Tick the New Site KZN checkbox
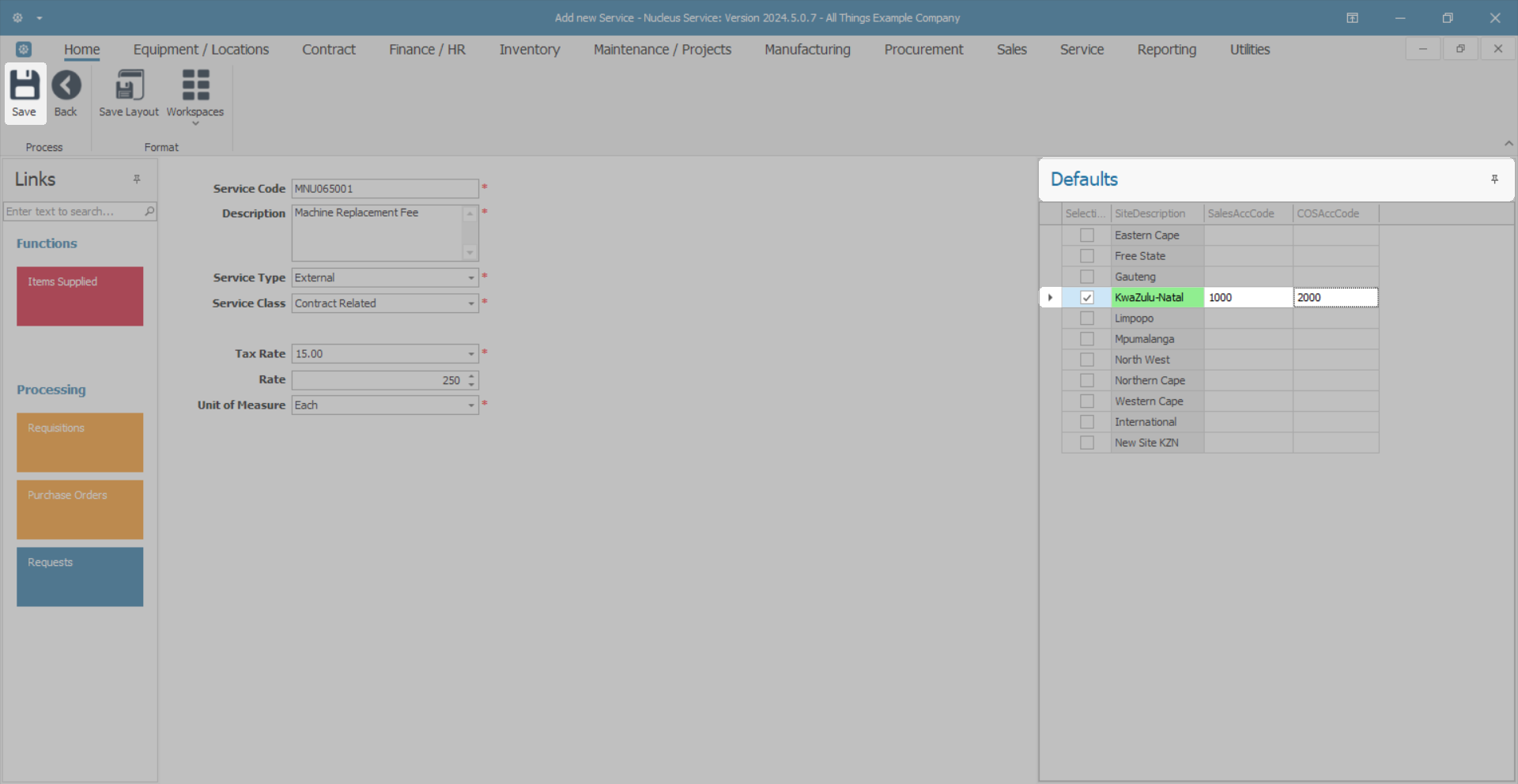Image resolution: width=1518 pixels, height=784 pixels. pyautogui.click(x=1087, y=443)
